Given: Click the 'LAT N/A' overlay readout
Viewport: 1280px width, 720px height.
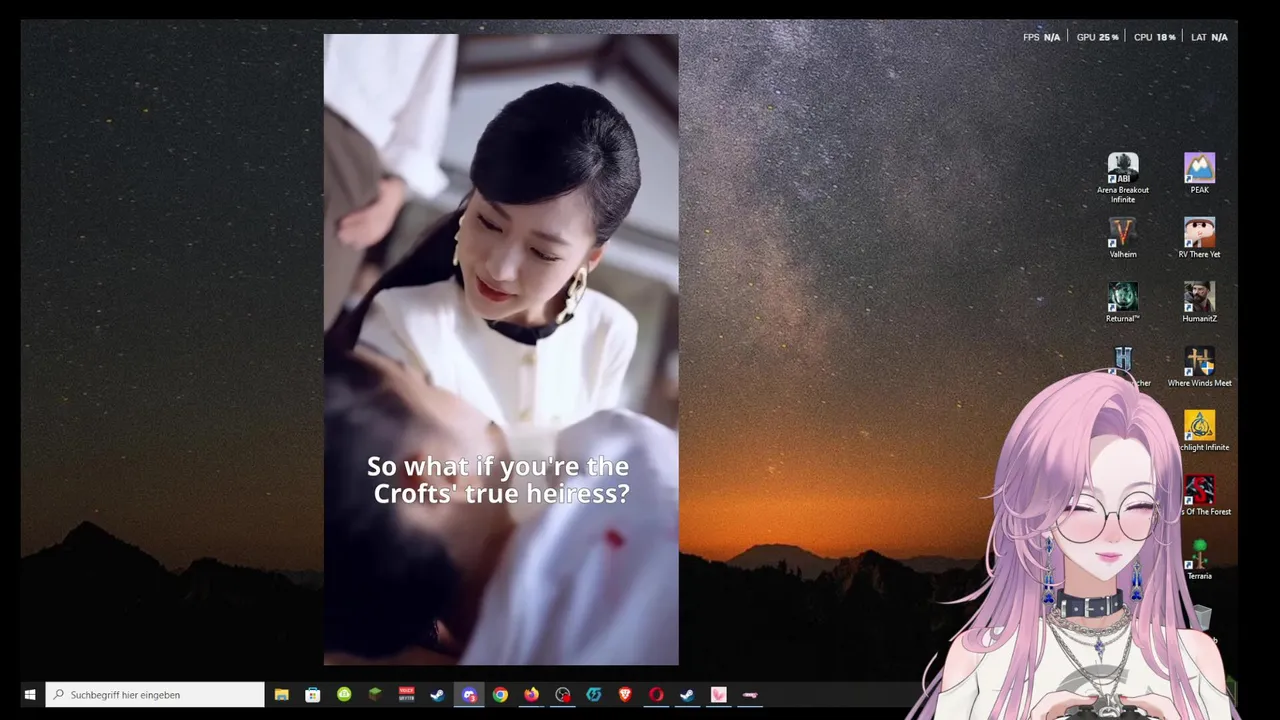Looking at the screenshot, I should point(1209,37).
